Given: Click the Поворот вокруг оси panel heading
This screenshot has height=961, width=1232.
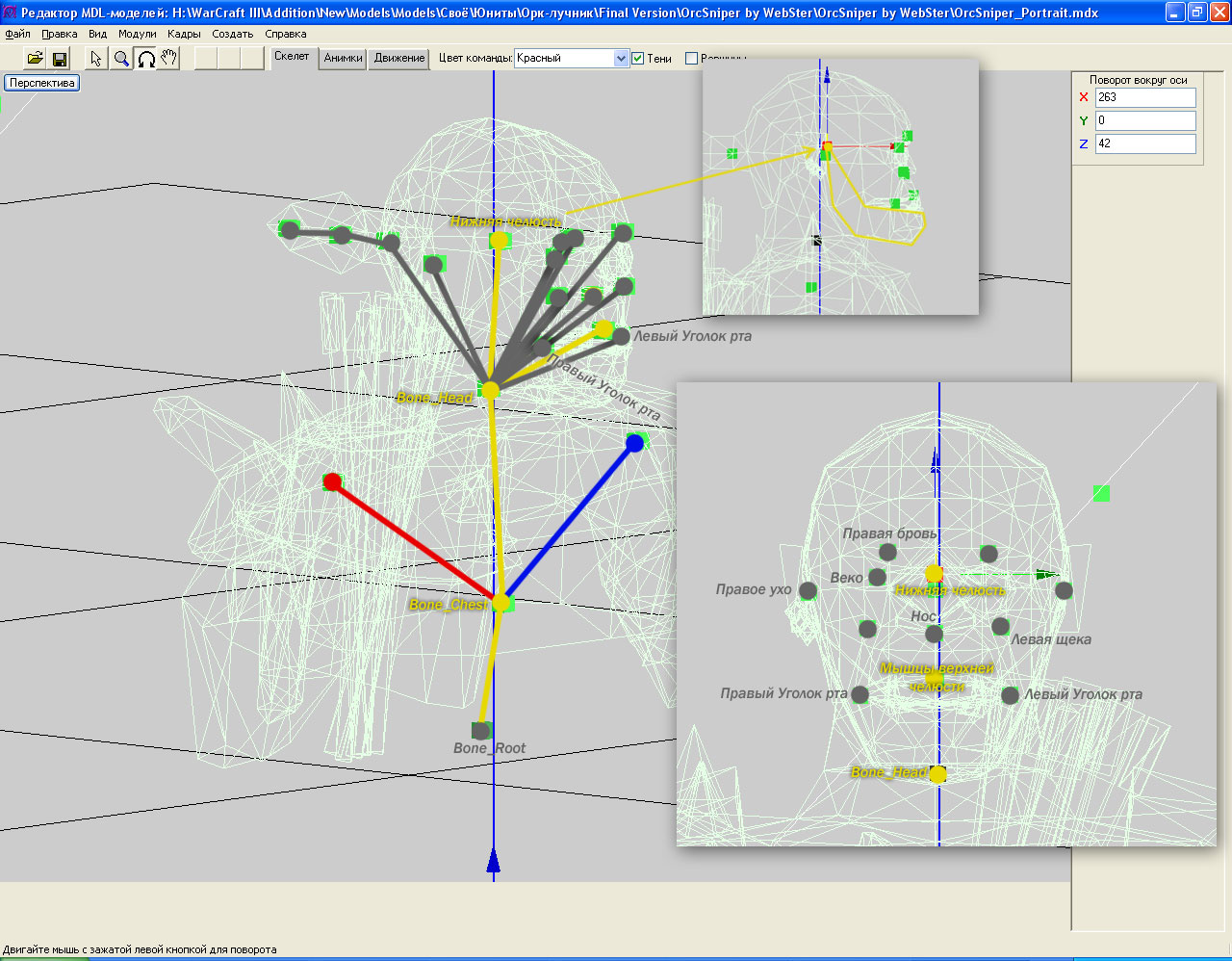Looking at the screenshot, I should pos(1139,80).
